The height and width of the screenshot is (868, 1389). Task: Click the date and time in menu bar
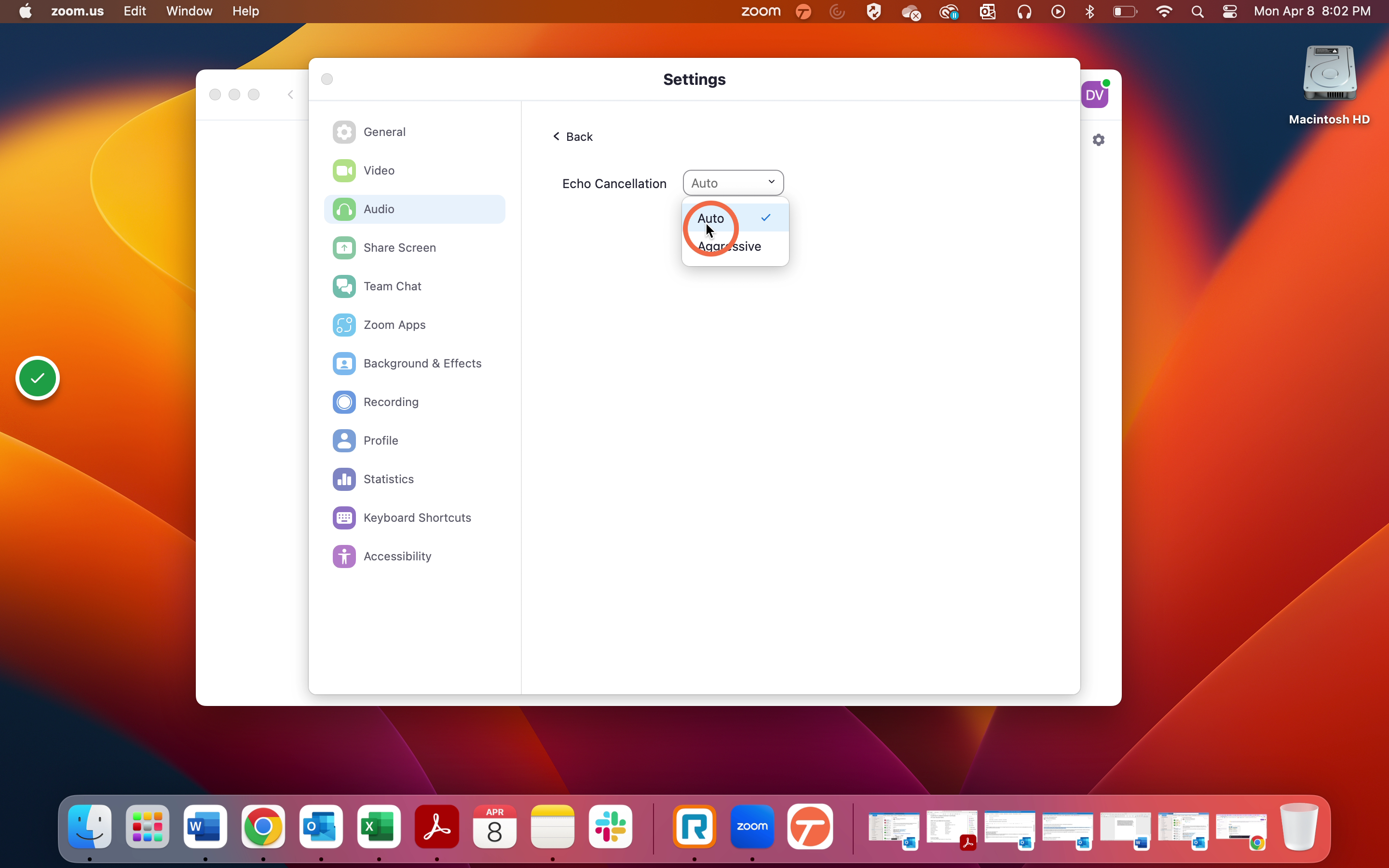[x=1312, y=12]
